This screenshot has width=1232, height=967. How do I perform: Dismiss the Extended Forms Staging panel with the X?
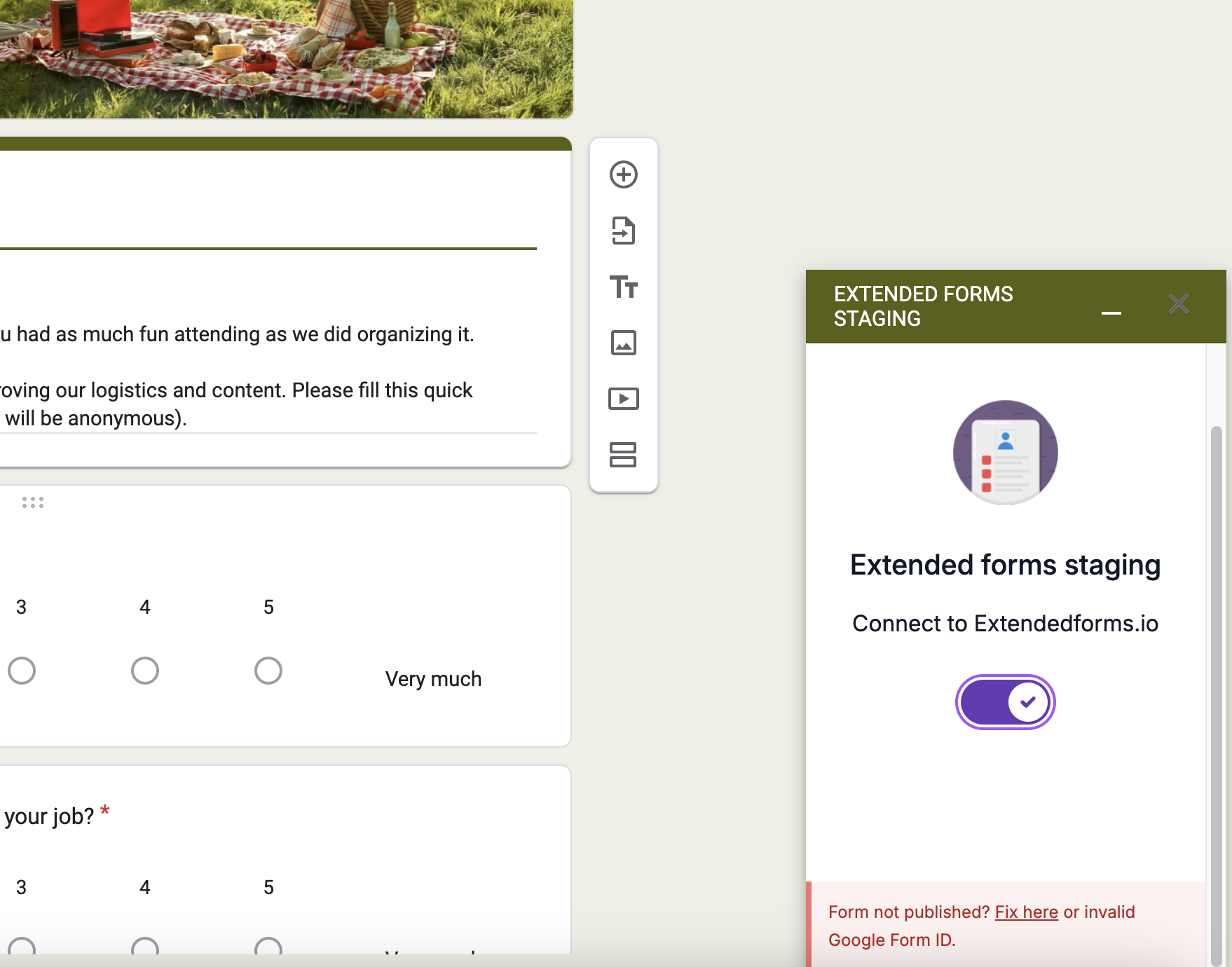[1178, 303]
